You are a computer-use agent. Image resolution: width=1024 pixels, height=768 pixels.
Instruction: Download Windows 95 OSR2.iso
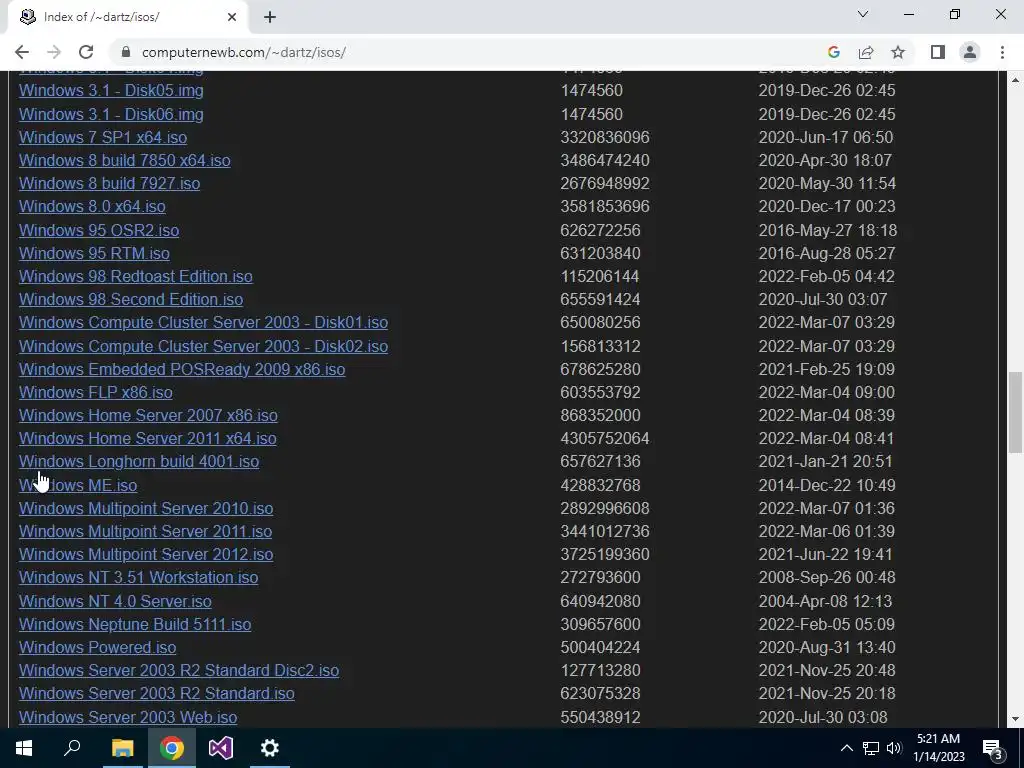tap(99, 231)
